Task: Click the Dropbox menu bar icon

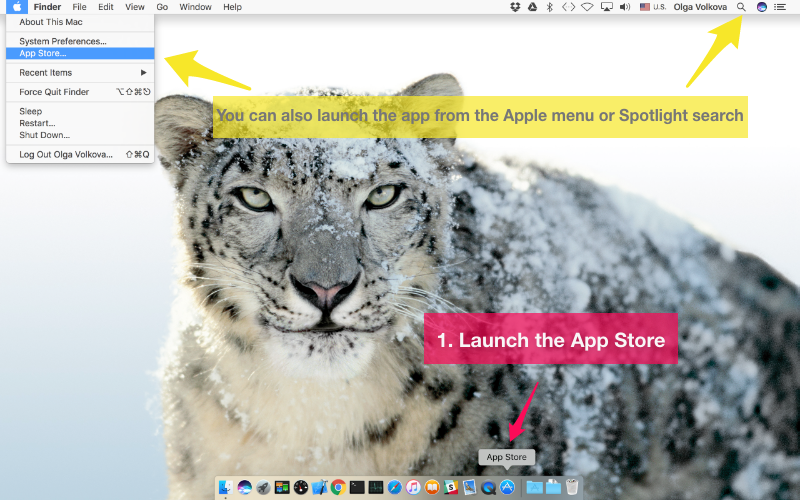Action: (x=515, y=7)
